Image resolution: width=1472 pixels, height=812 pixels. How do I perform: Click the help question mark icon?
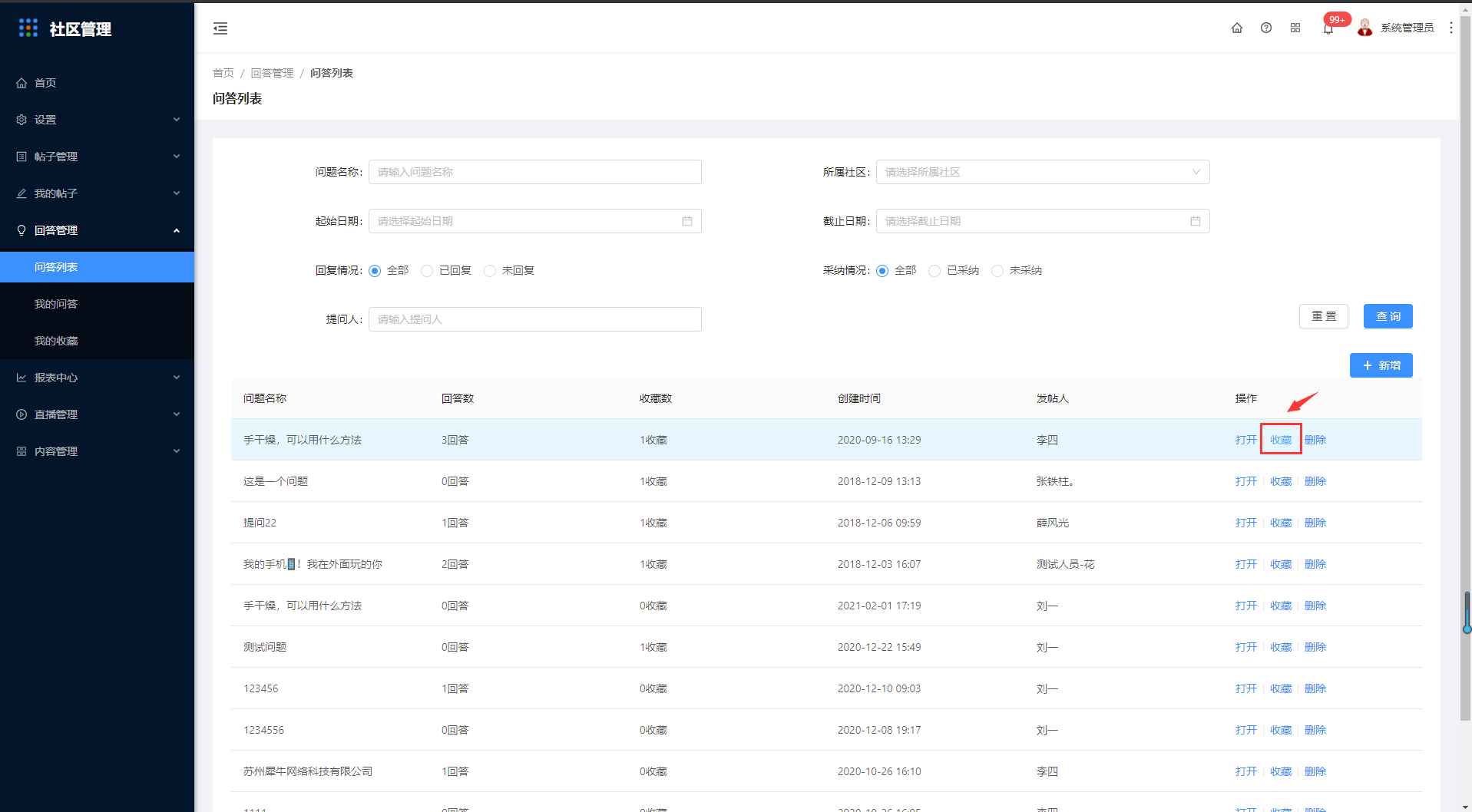tap(1265, 28)
